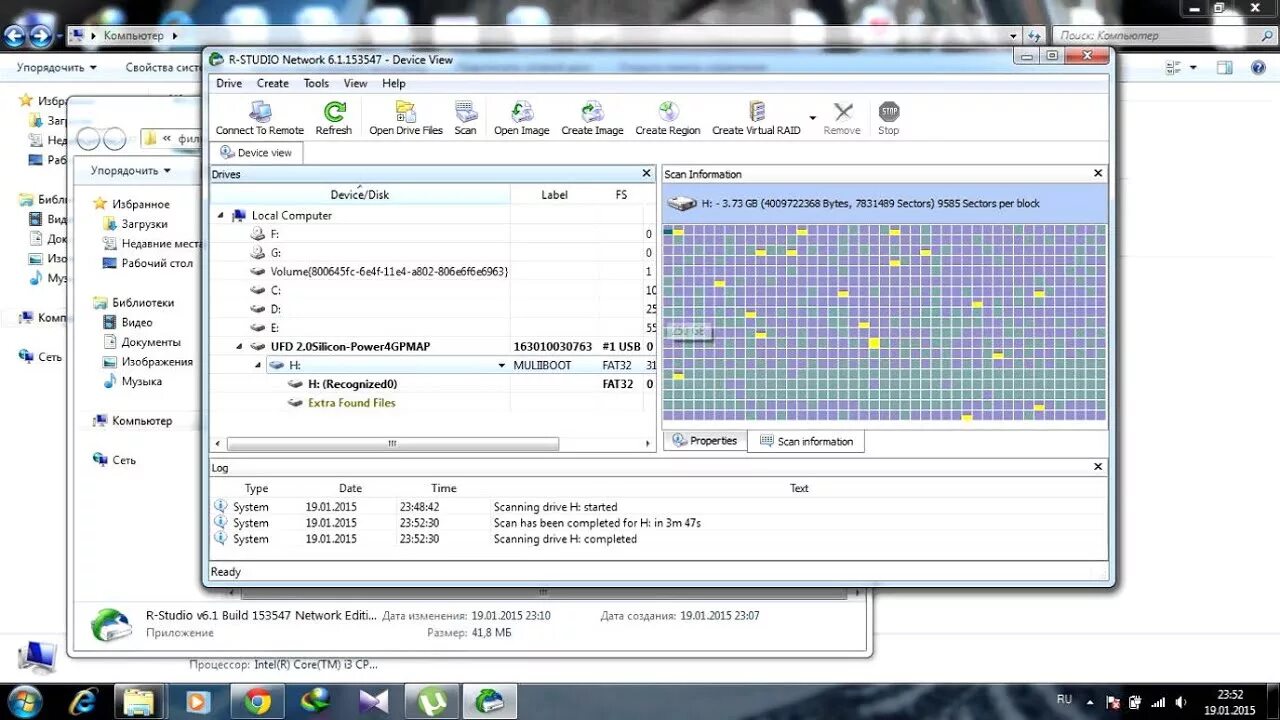Open the Create menu
This screenshot has width=1280, height=720.
click(x=272, y=84)
